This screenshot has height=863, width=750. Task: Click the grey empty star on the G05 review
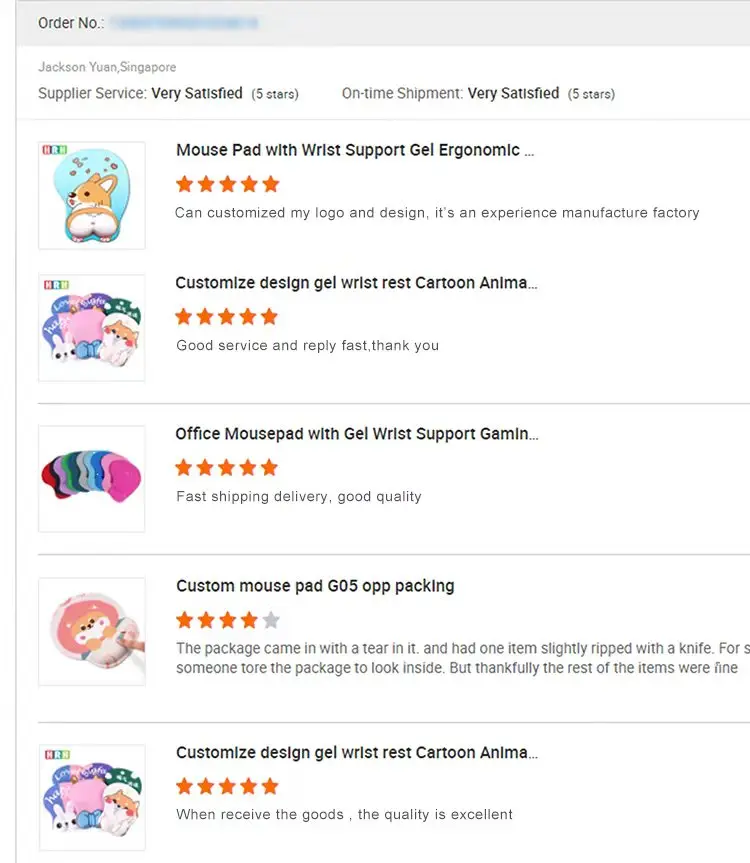pyautogui.click(x=271, y=620)
